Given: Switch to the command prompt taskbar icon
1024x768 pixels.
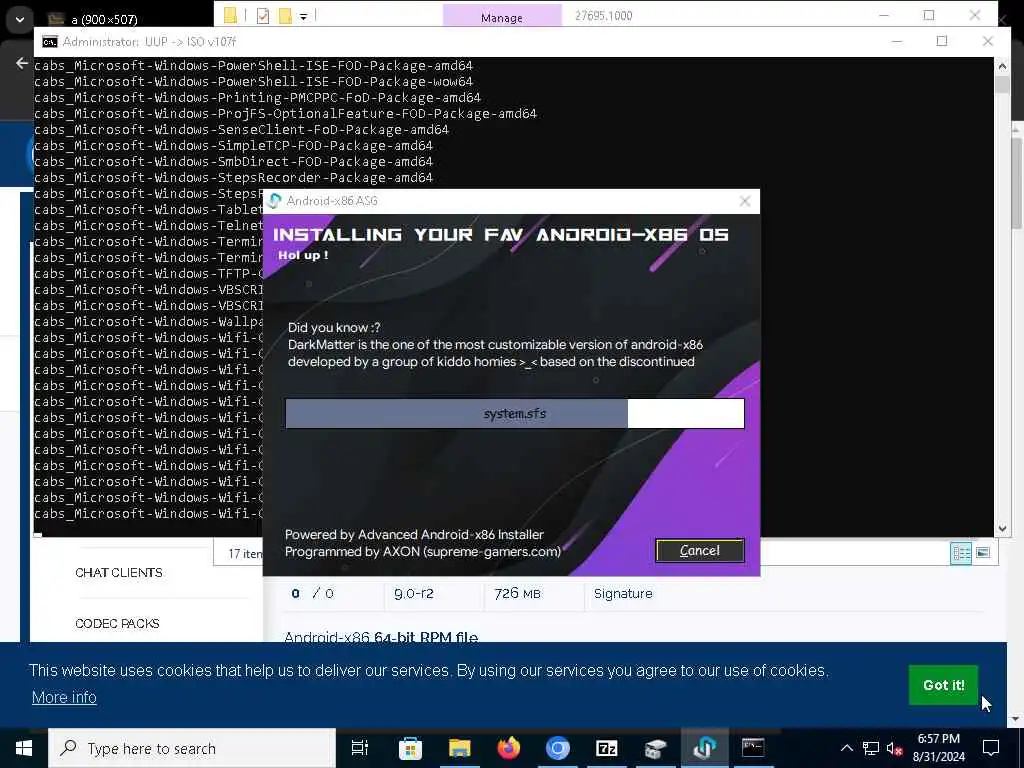Looking at the screenshot, I should pyautogui.click(x=753, y=748).
